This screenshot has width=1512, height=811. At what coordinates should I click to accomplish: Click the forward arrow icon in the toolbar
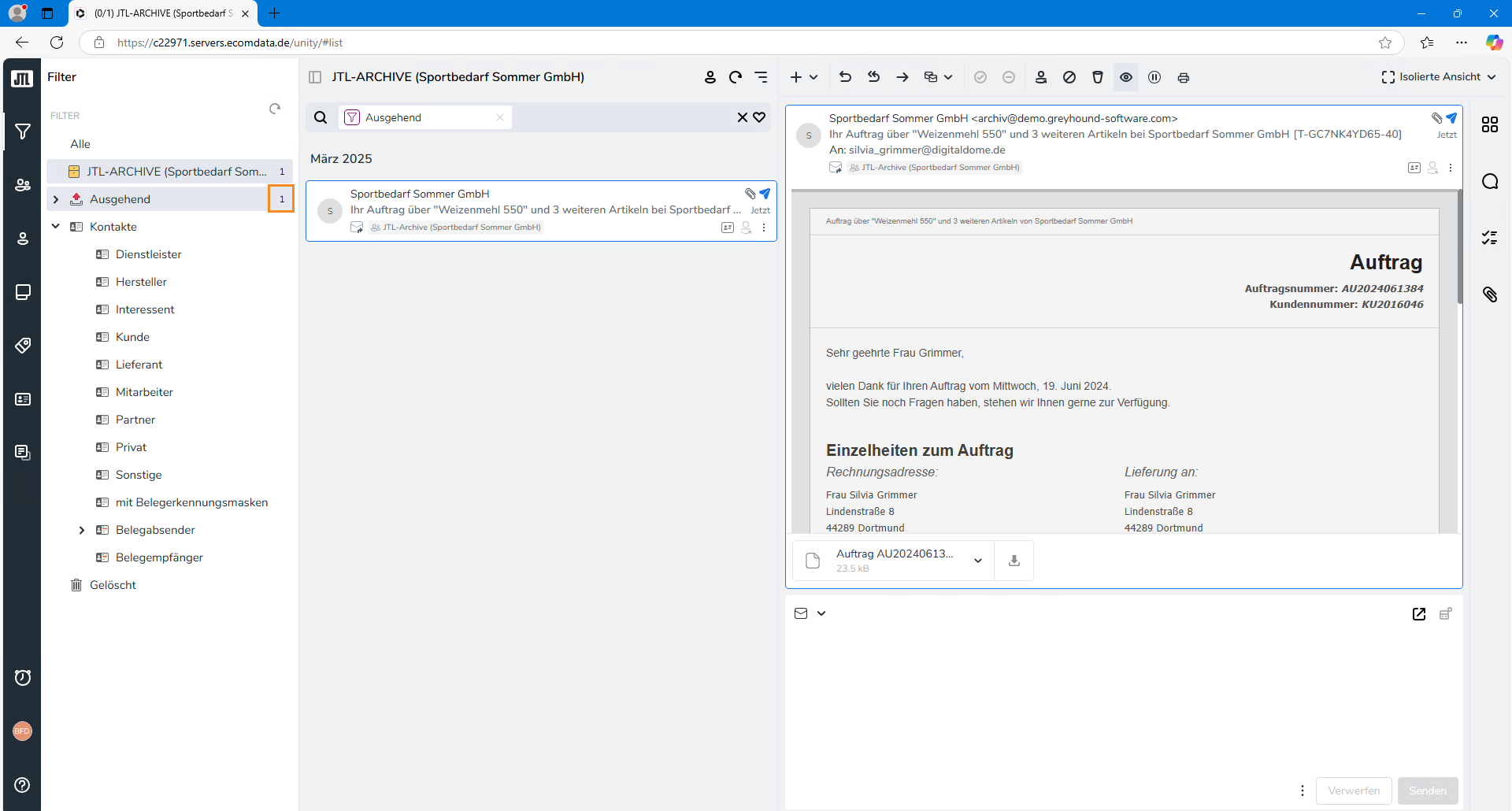click(x=902, y=77)
